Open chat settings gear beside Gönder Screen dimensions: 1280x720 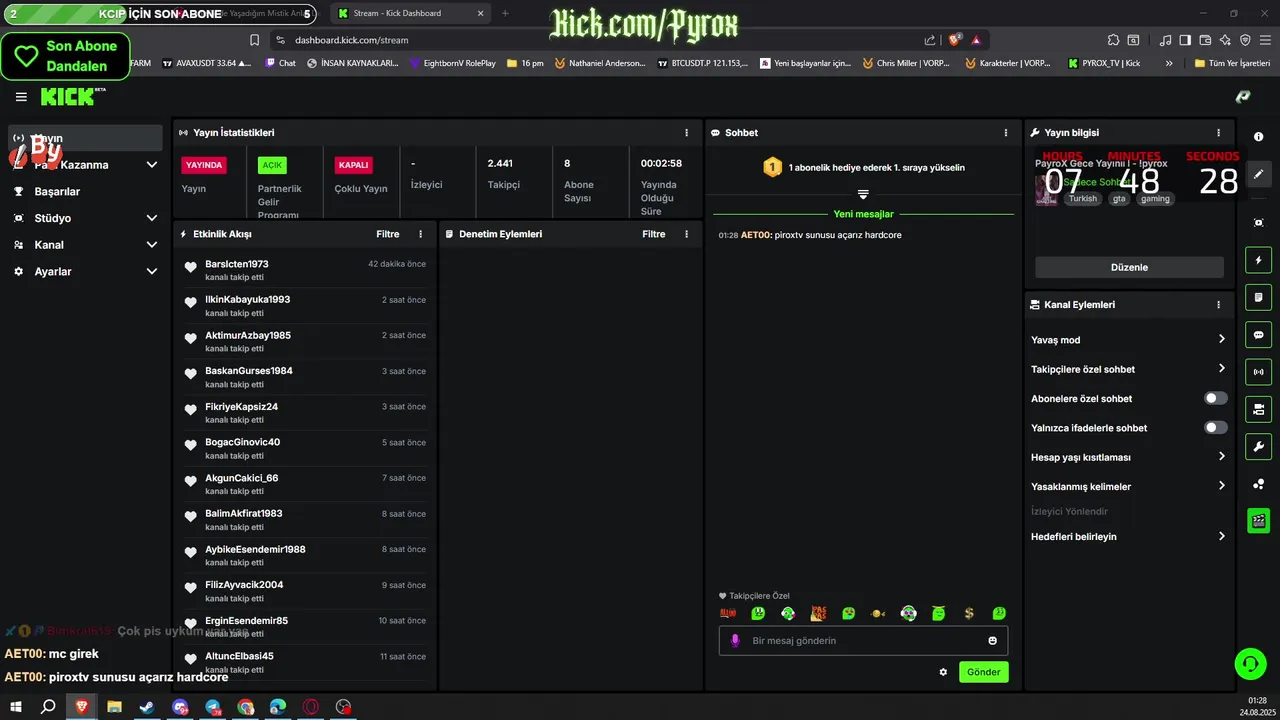pos(943,672)
